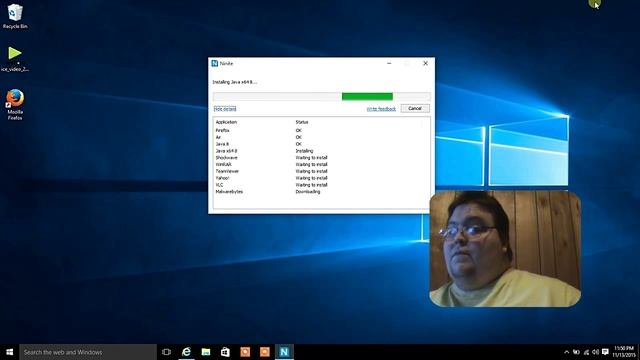Viewport: 640px width, 360px height.
Task: Open the Windows Start menu
Action: (9, 352)
